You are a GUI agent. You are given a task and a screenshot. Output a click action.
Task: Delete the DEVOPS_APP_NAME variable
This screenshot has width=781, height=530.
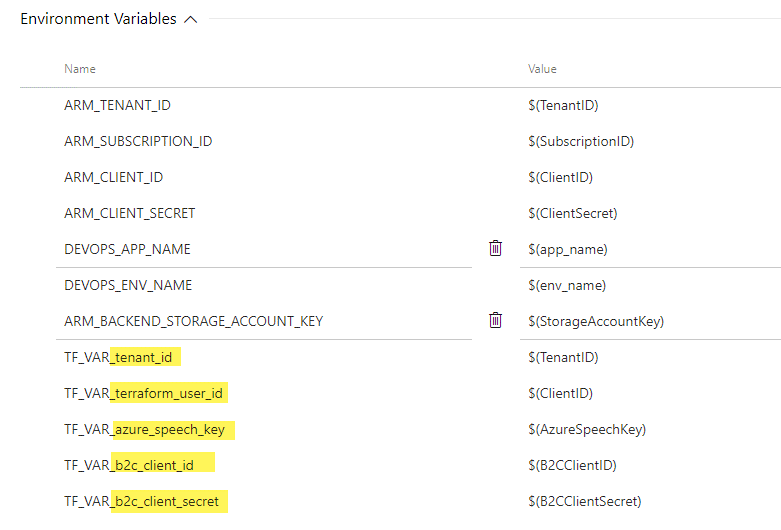(x=495, y=248)
